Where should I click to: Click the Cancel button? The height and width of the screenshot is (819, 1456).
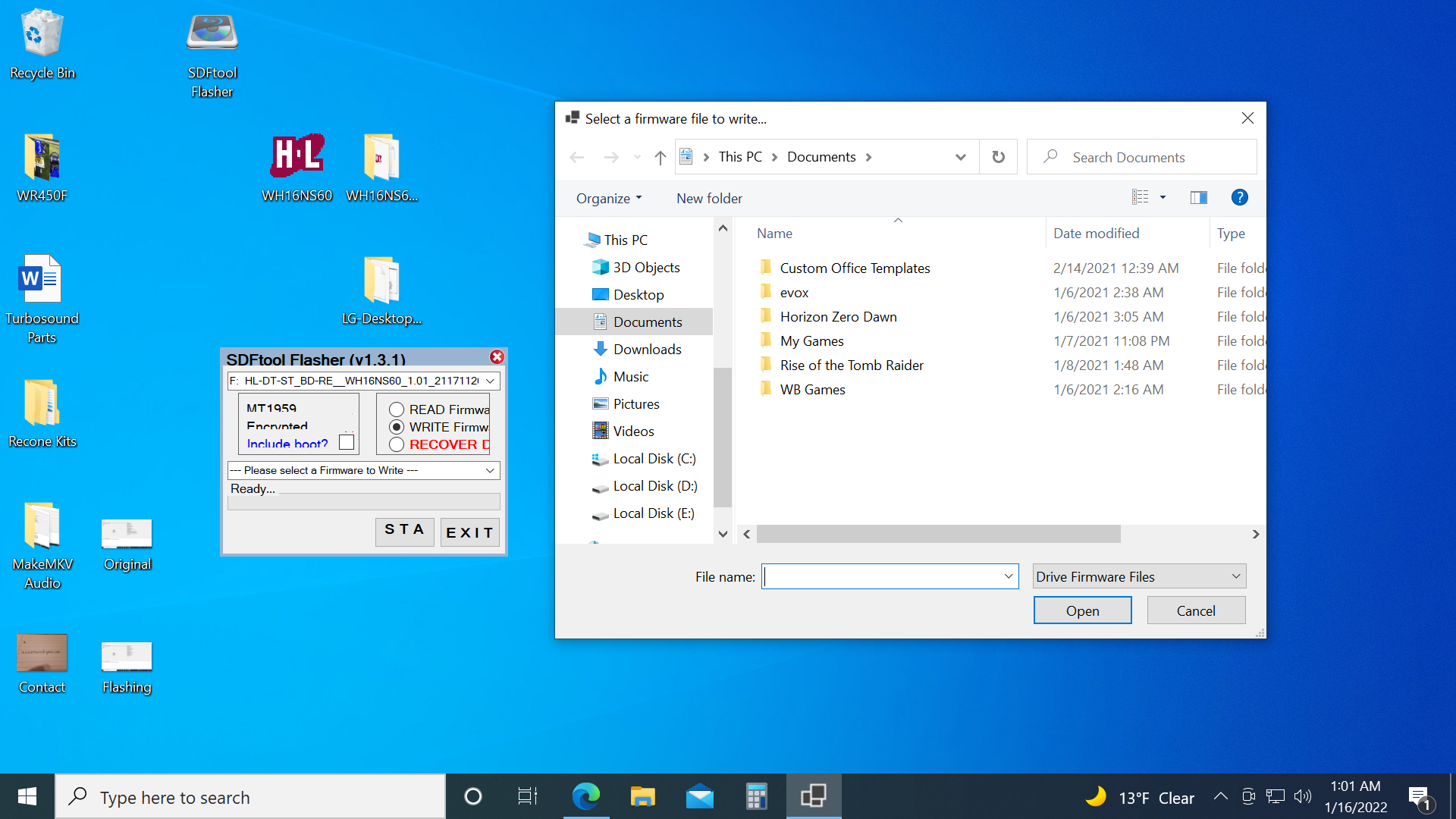[1196, 610]
